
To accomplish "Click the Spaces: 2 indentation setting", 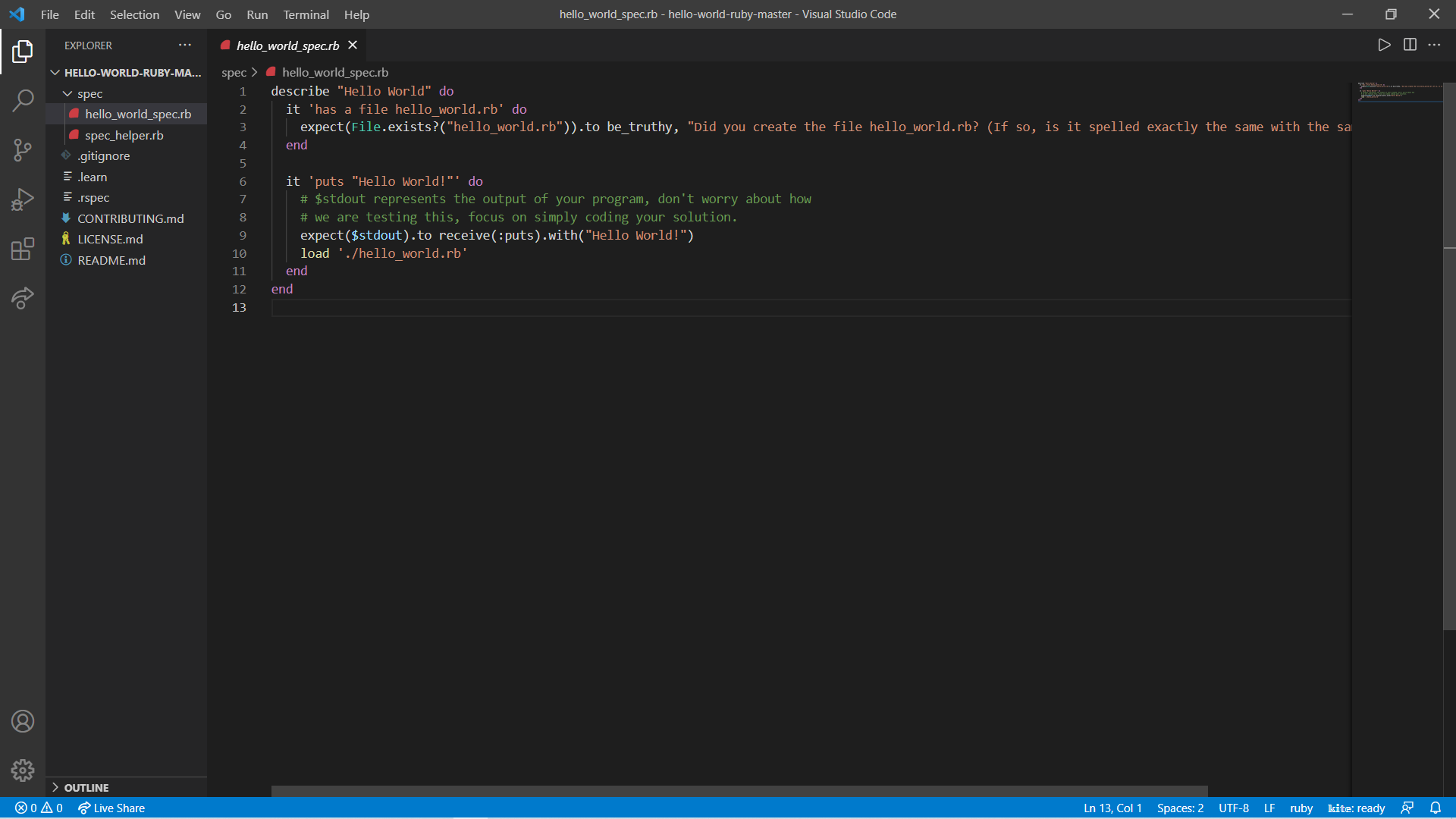I will pyautogui.click(x=1180, y=808).
